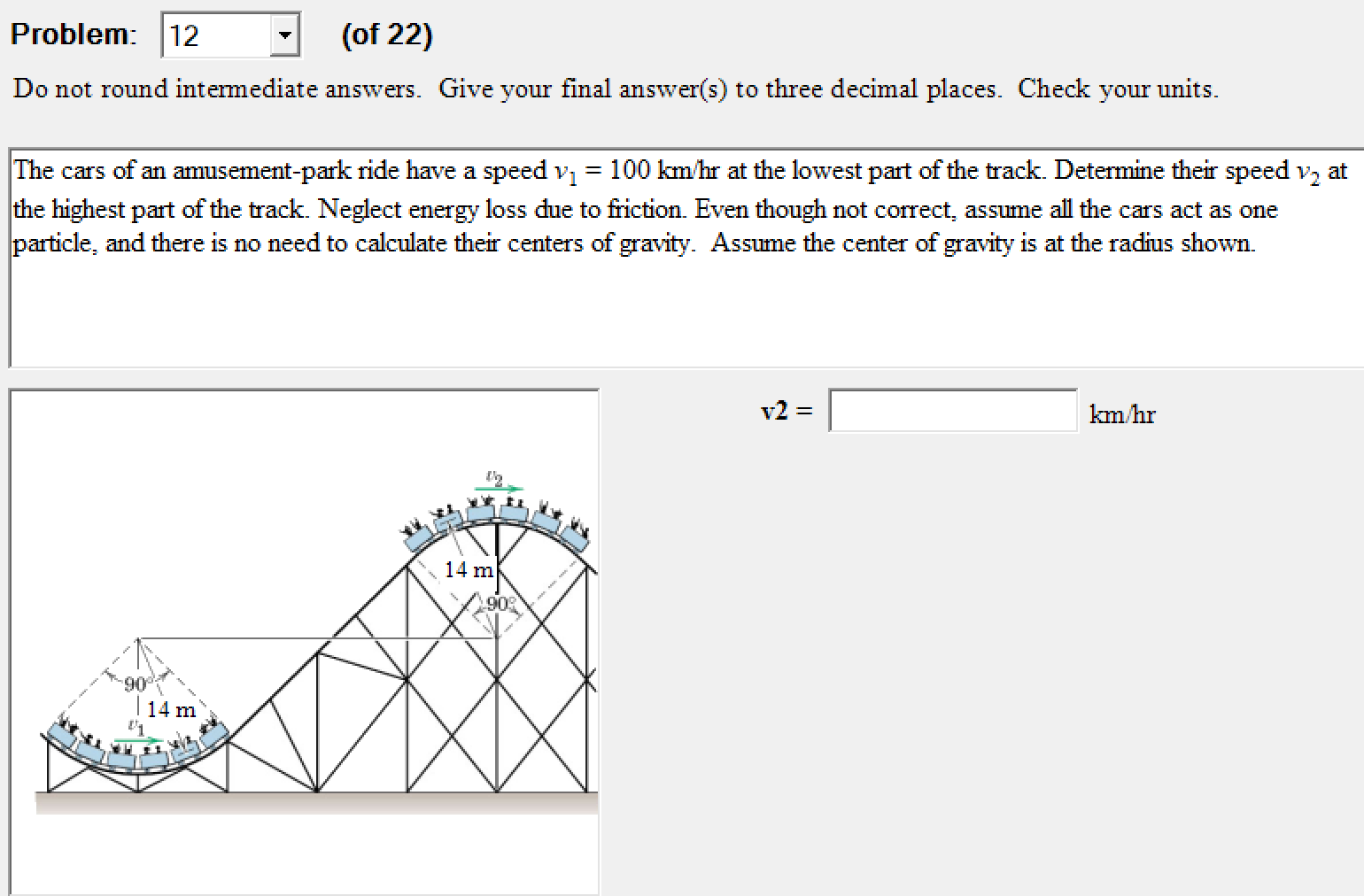Click the 90° angle marker on the hill
The image size is (1364, 896).
497,603
